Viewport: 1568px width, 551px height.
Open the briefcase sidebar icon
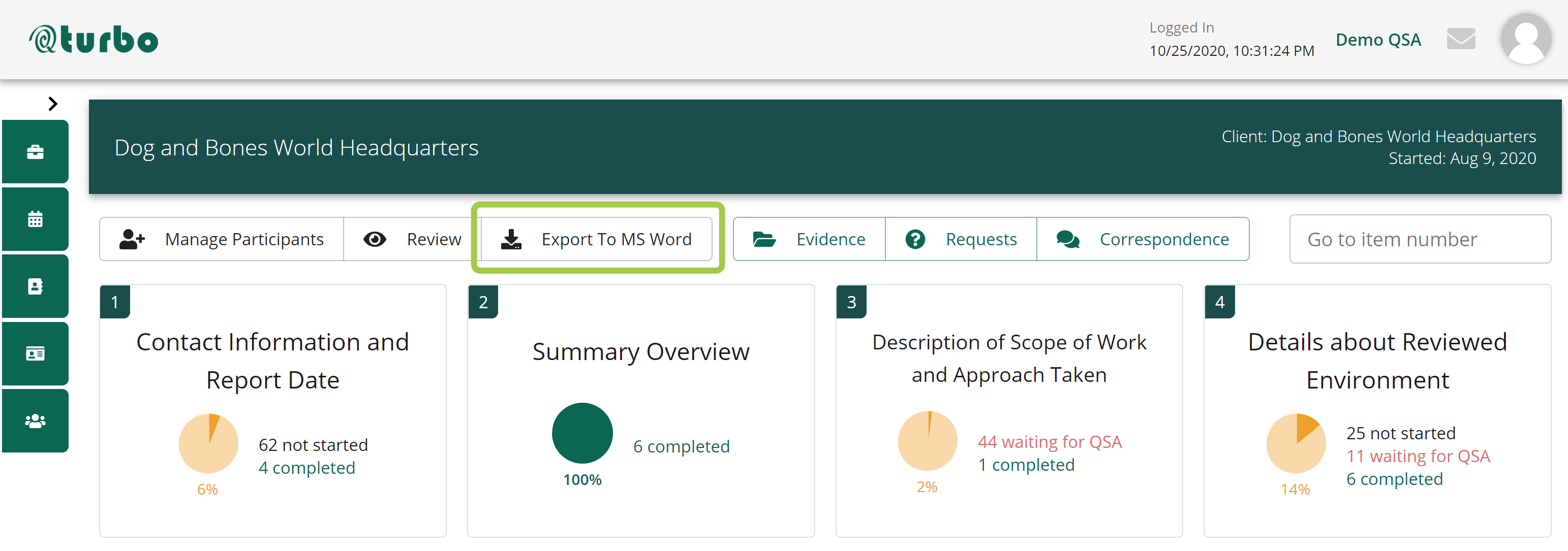[35, 152]
